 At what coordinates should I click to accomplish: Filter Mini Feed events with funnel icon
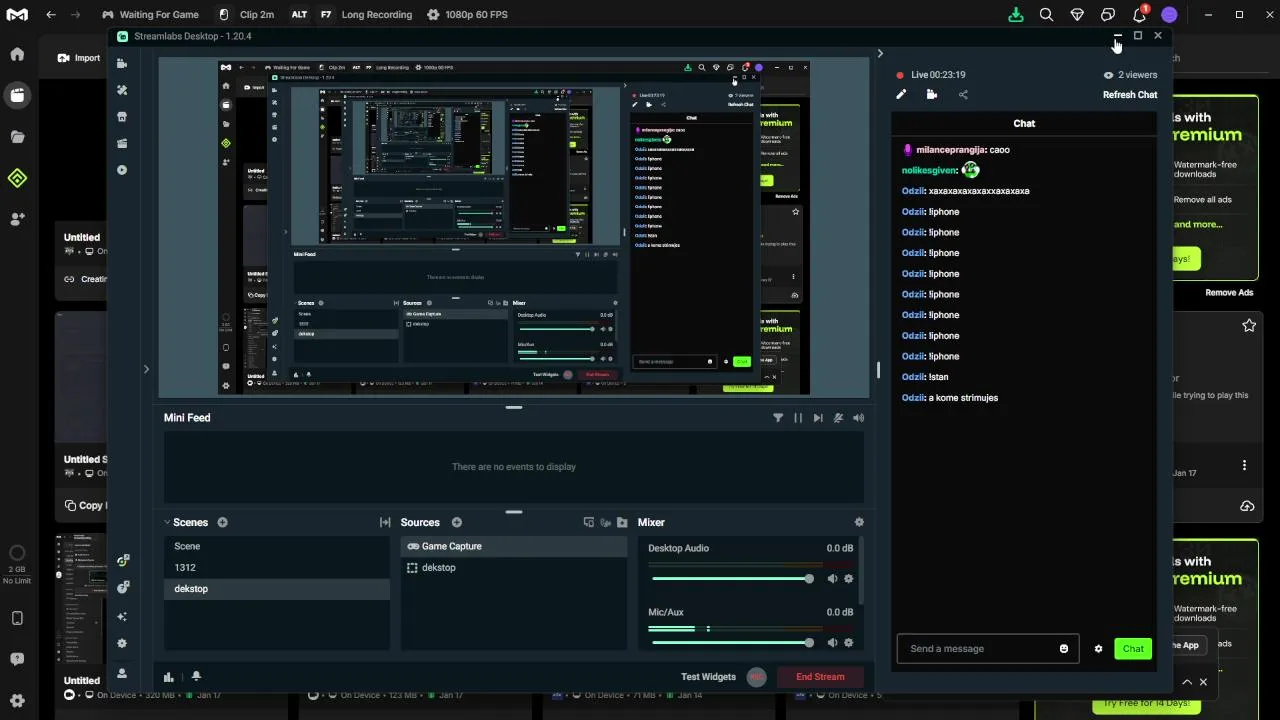click(778, 418)
